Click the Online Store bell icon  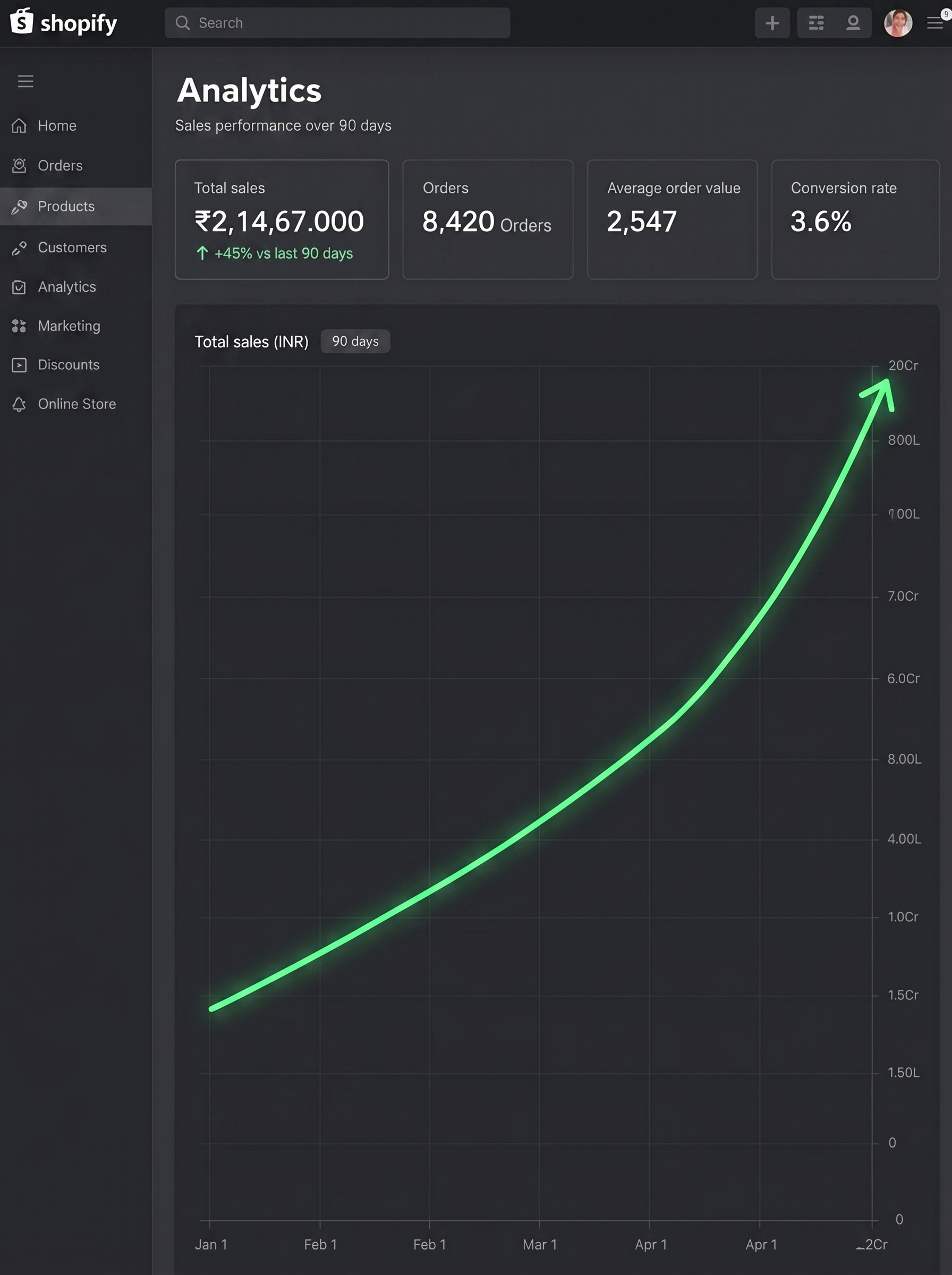19,404
